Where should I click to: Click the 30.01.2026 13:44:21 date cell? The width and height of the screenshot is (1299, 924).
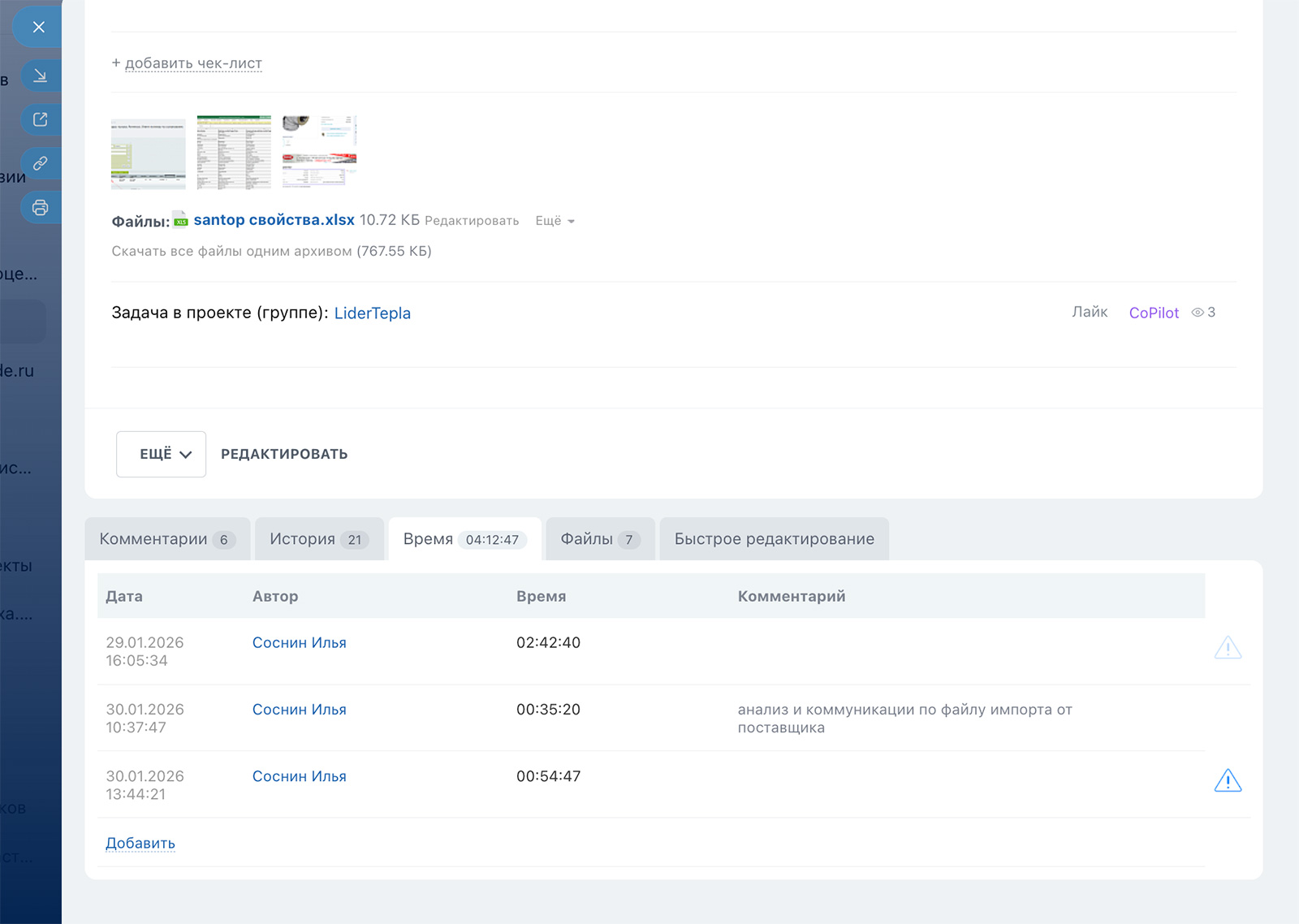pos(145,785)
